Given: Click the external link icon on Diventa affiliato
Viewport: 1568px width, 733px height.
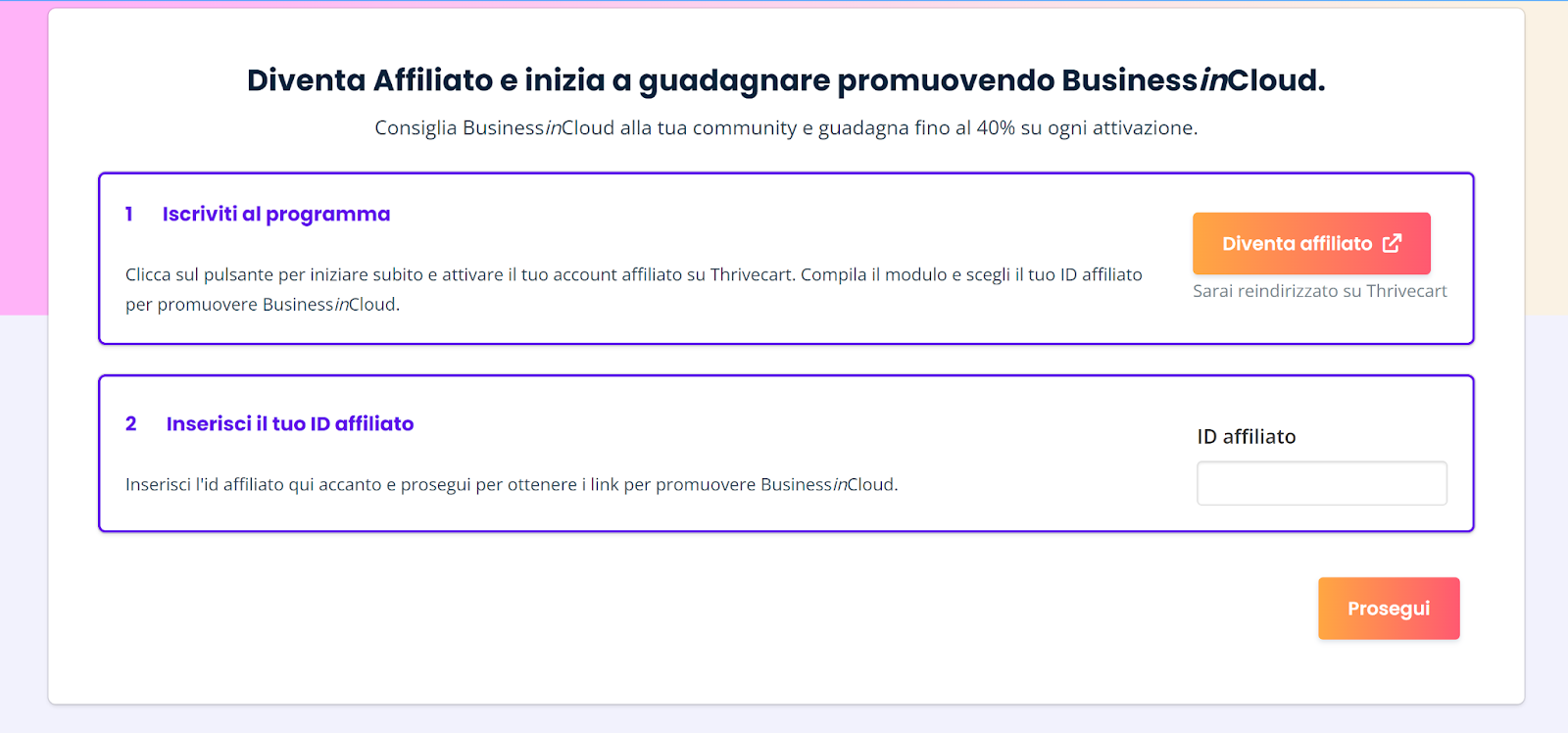Looking at the screenshot, I should tap(1392, 244).
